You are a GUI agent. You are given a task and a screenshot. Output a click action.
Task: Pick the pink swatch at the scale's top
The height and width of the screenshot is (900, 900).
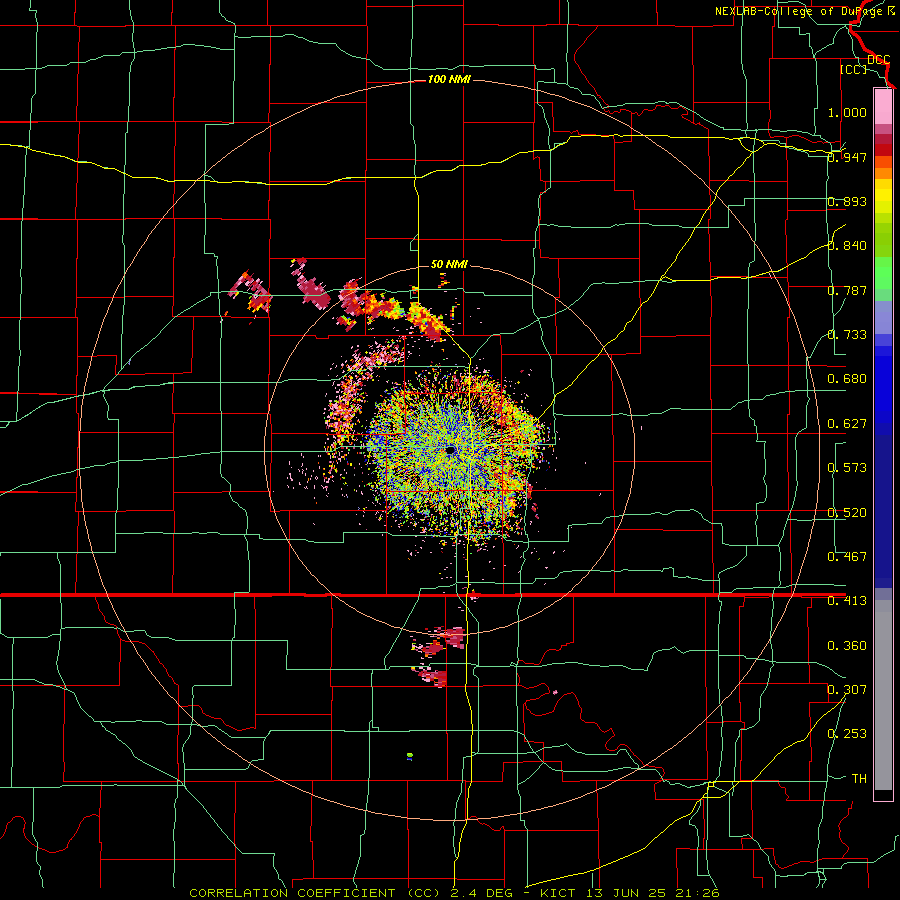(x=883, y=107)
